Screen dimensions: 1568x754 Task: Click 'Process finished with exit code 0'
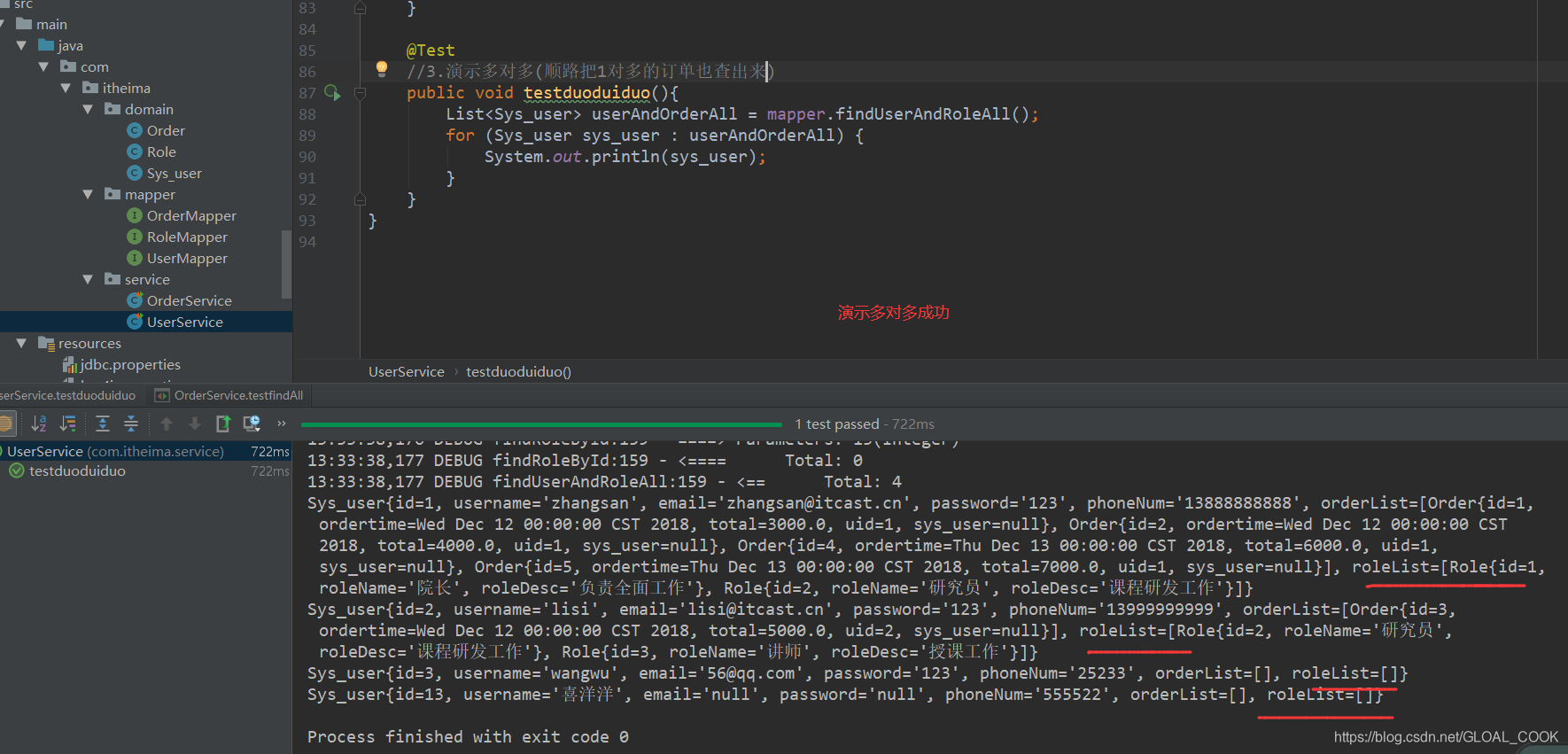click(x=468, y=736)
